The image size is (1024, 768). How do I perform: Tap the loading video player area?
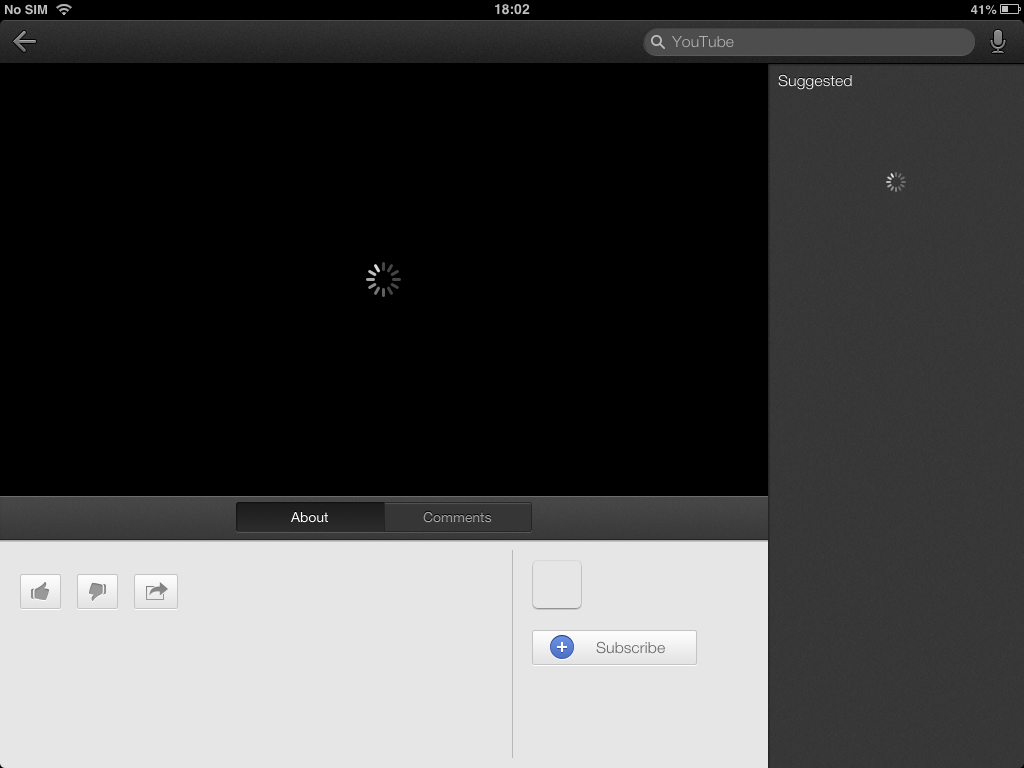click(x=384, y=280)
